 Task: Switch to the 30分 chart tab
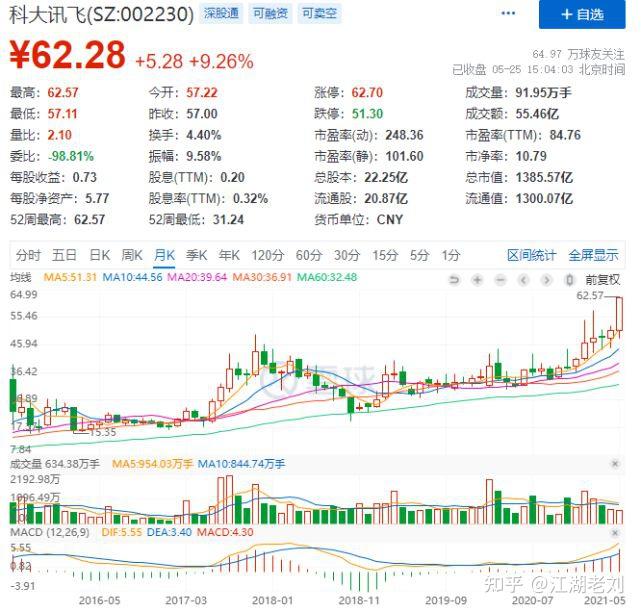tap(347, 256)
